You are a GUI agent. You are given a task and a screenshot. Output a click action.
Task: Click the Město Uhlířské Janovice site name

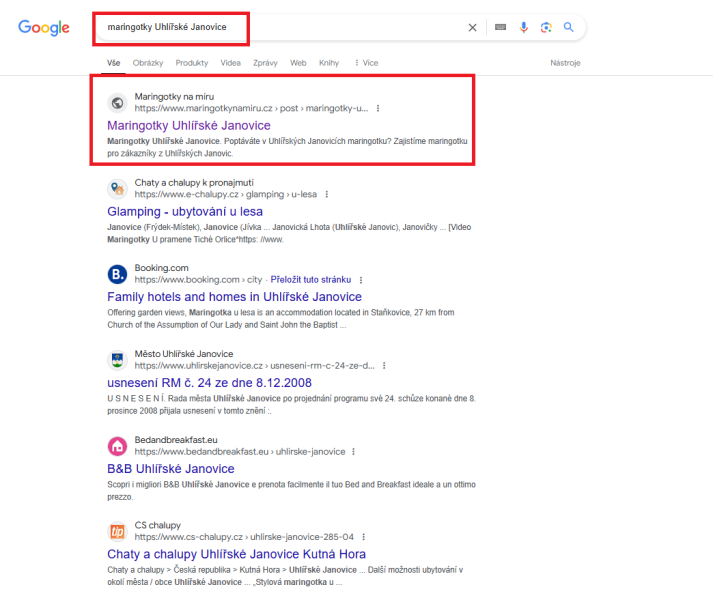click(184, 354)
